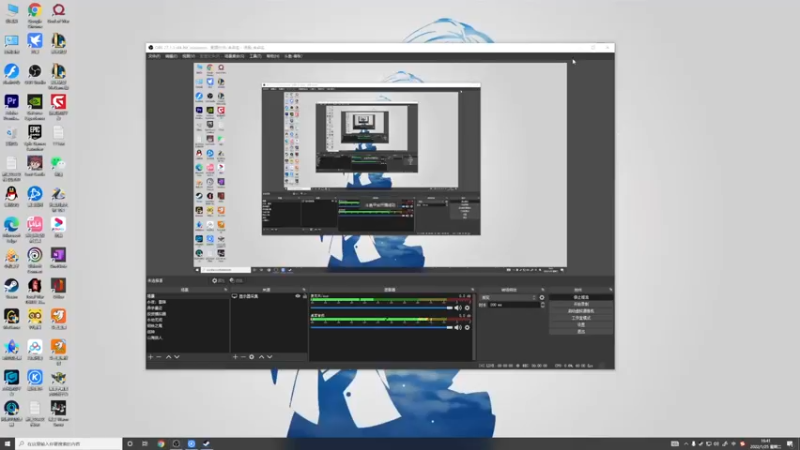The image size is (800, 450).
Task: Open the GeForce Experience desktop shortcut
Action: pos(35,107)
